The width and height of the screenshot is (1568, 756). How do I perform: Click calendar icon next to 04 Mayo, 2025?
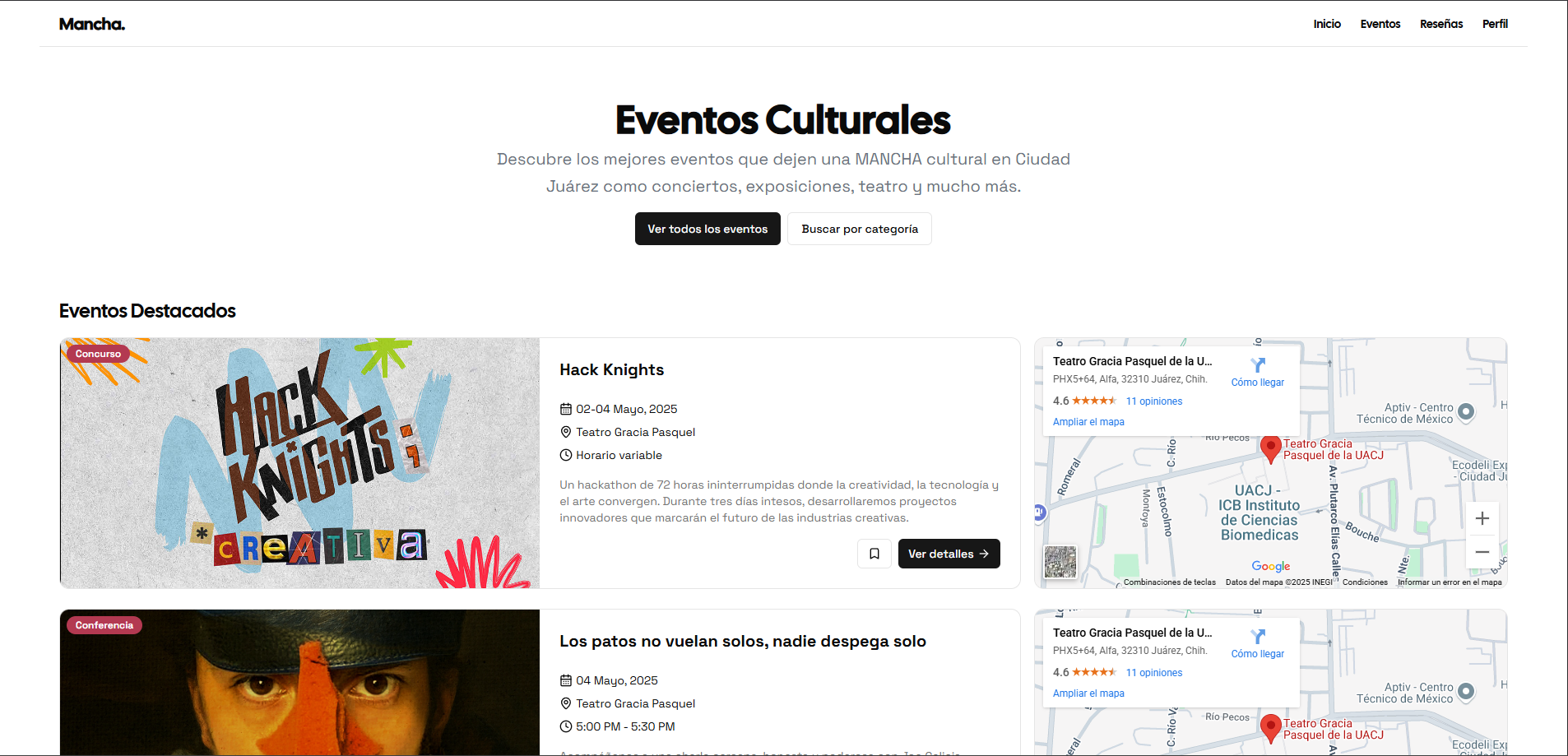point(566,680)
